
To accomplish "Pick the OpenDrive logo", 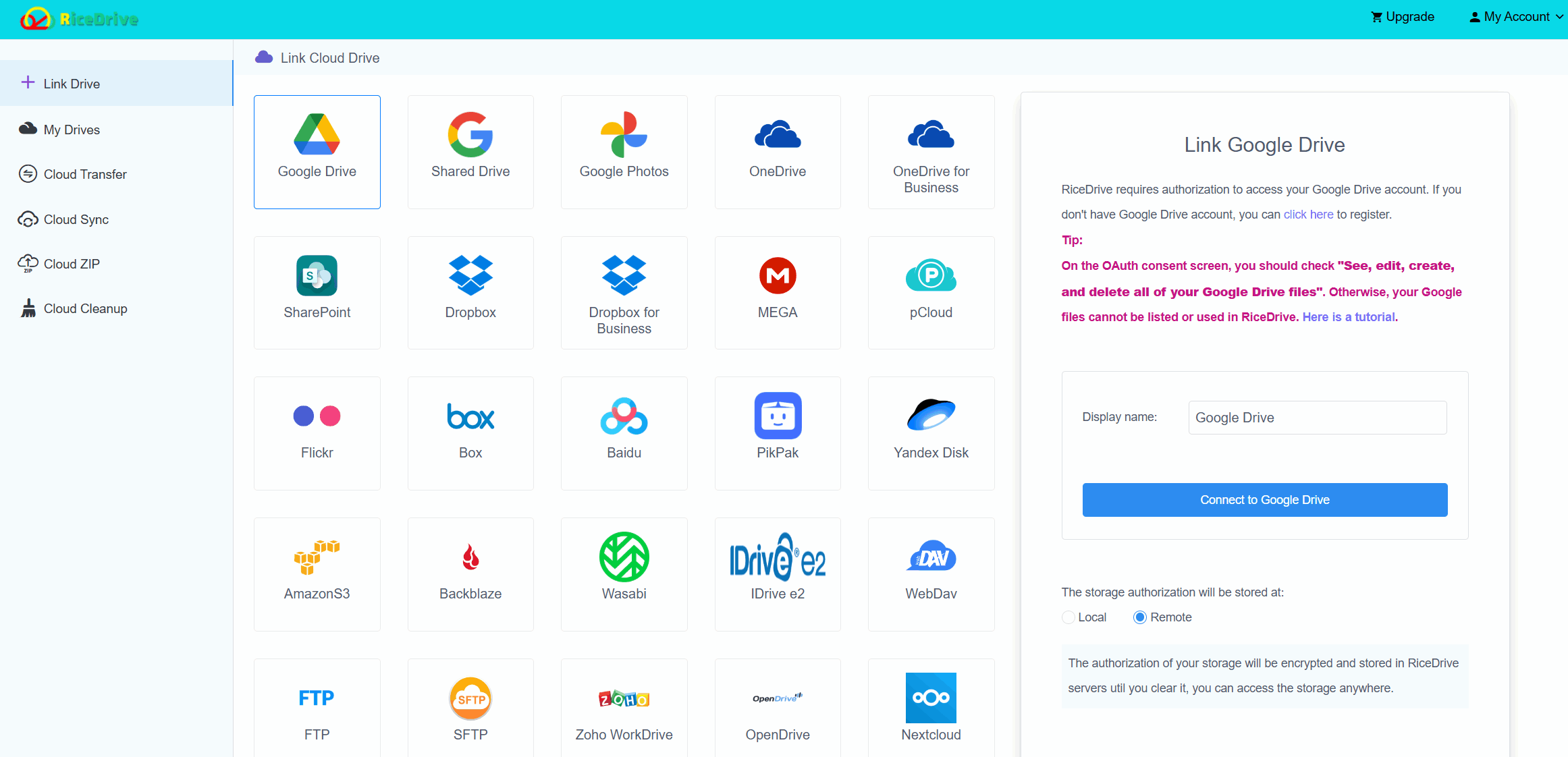I will (778, 698).
